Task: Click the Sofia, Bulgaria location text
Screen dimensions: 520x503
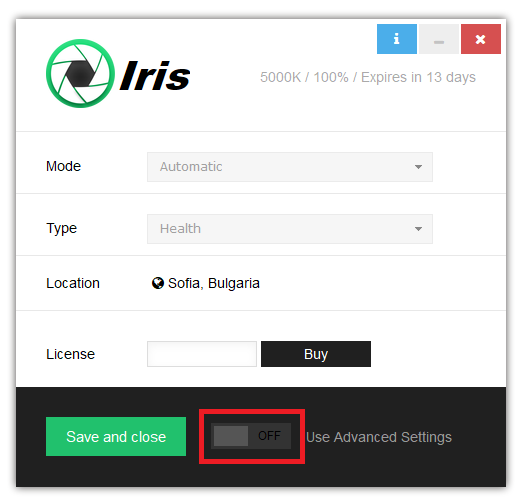Action: [x=214, y=283]
